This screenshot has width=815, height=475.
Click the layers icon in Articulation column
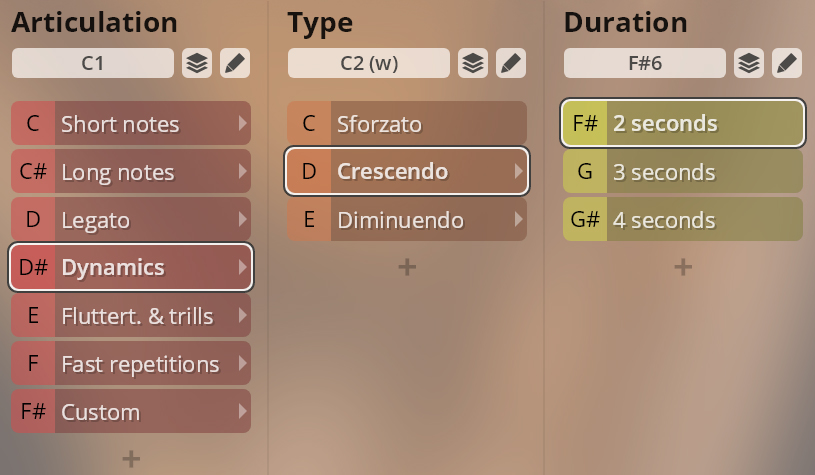[197, 63]
